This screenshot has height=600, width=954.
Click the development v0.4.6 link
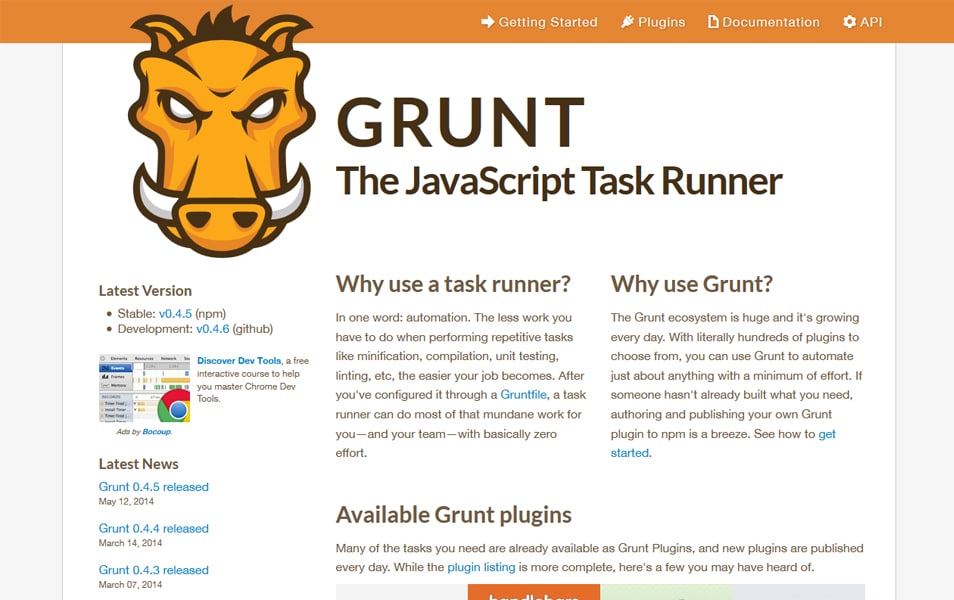215,328
